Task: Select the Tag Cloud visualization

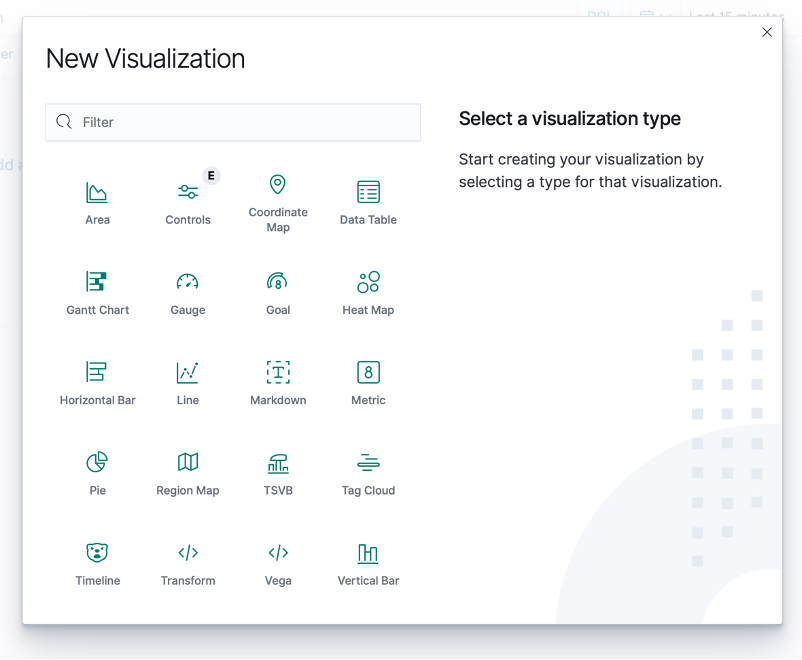Action: (x=368, y=474)
